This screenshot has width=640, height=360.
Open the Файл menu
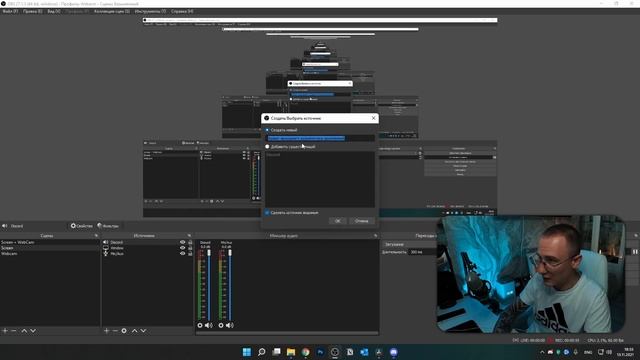[10, 11]
